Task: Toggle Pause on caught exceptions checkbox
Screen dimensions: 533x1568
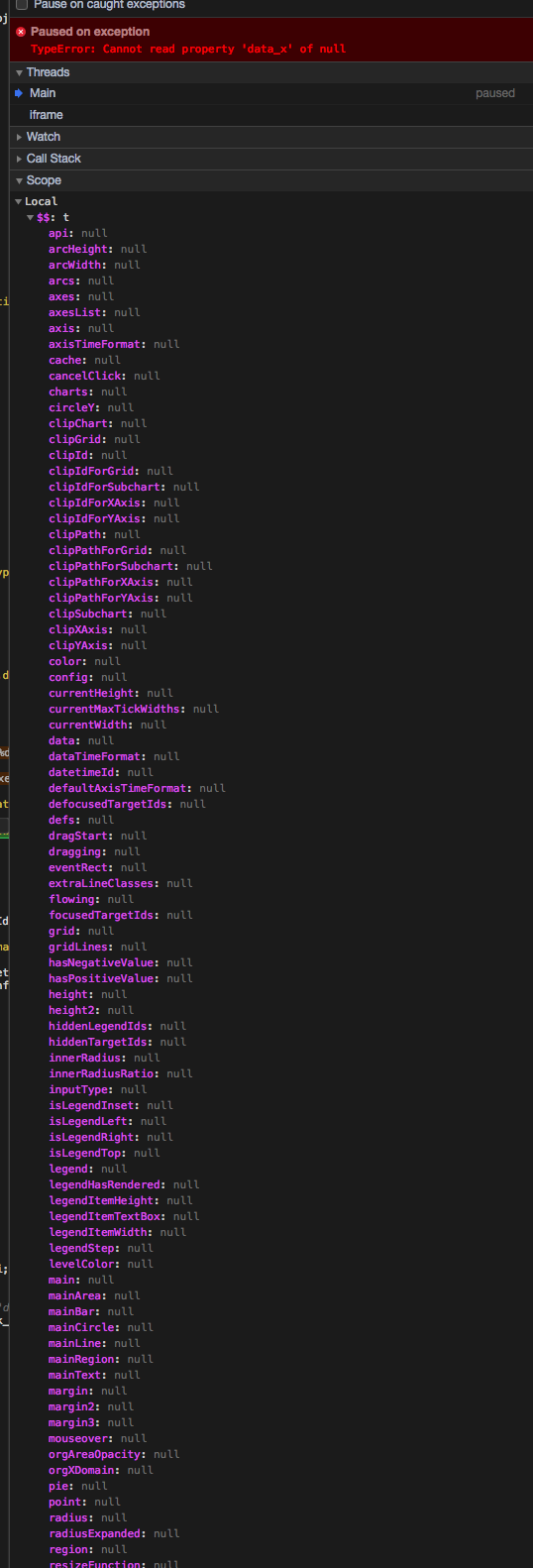Action: pos(22,5)
